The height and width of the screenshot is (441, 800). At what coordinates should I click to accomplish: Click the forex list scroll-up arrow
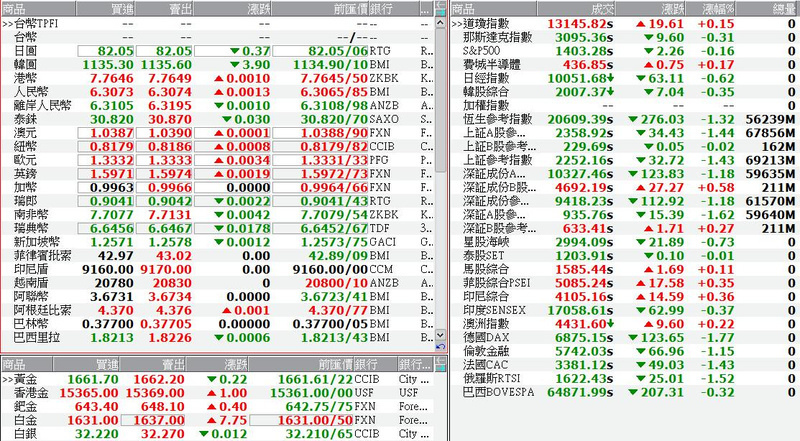(x=440, y=23)
